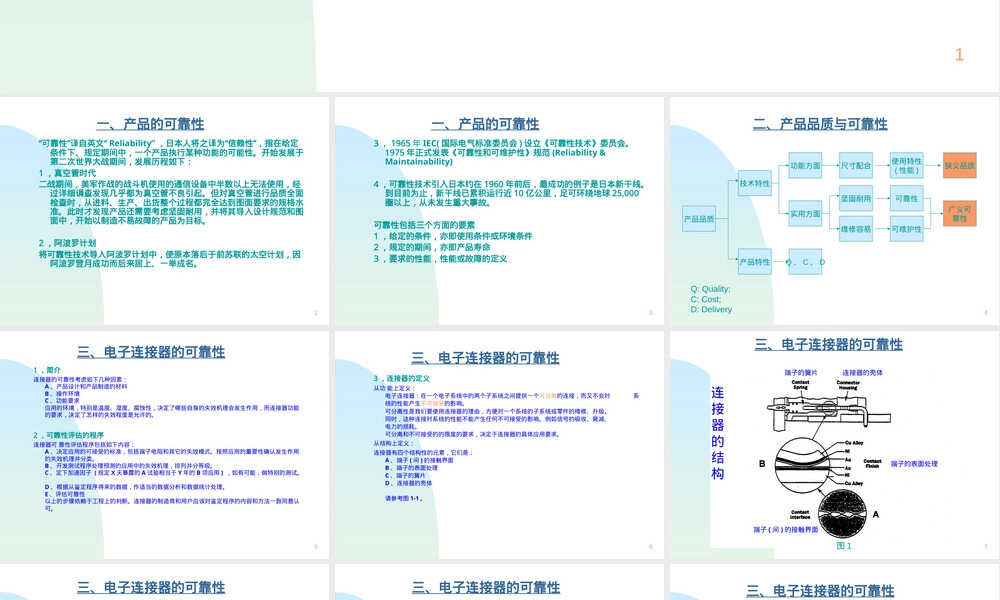Click the text 3,1965年 IEC paragraph
Viewport: 1000px width, 600px height.
click(x=503, y=152)
